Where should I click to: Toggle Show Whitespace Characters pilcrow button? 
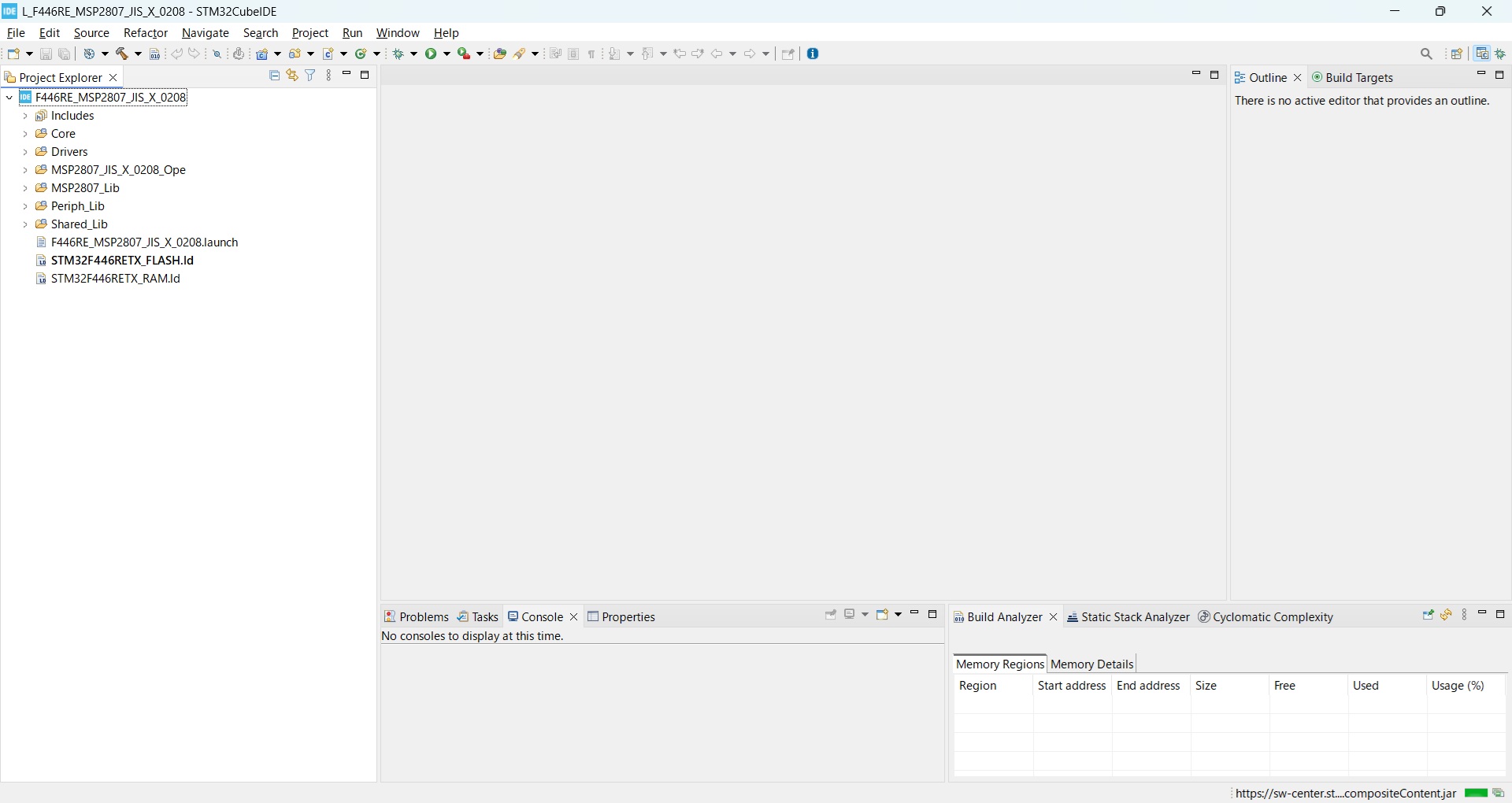coord(592,54)
